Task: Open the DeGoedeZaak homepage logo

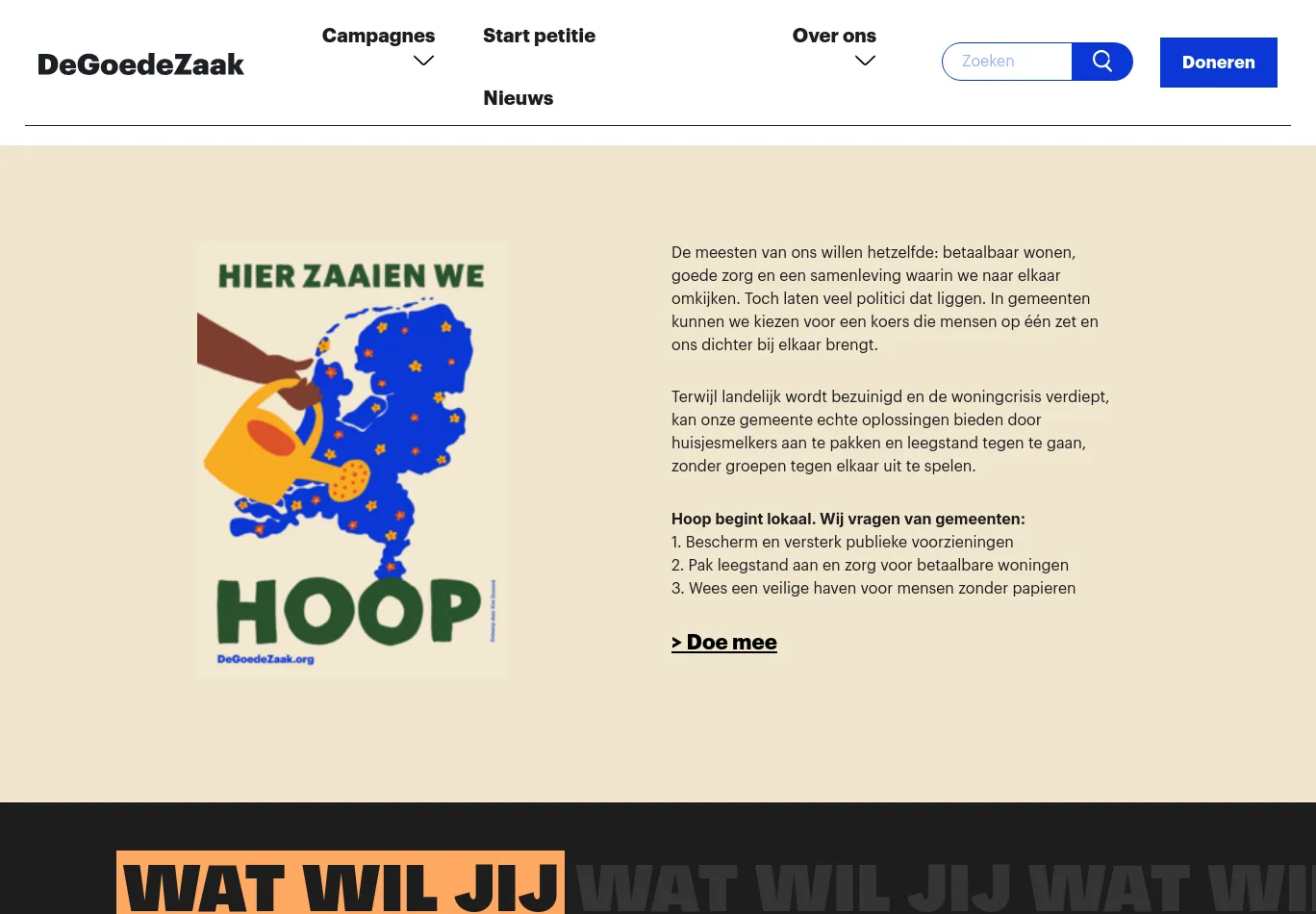Action: [x=140, y=64]
